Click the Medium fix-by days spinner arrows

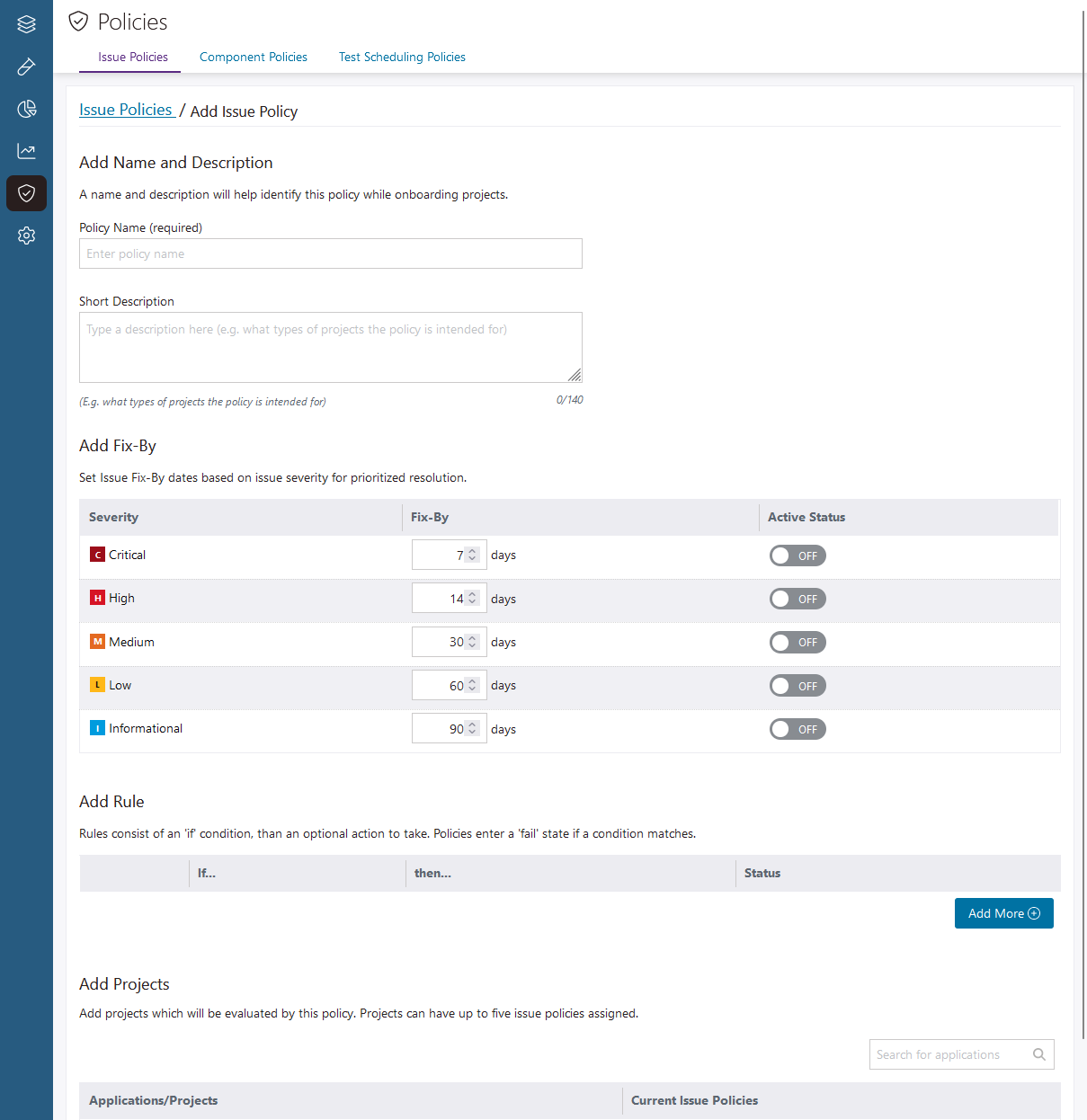(472, 642)
